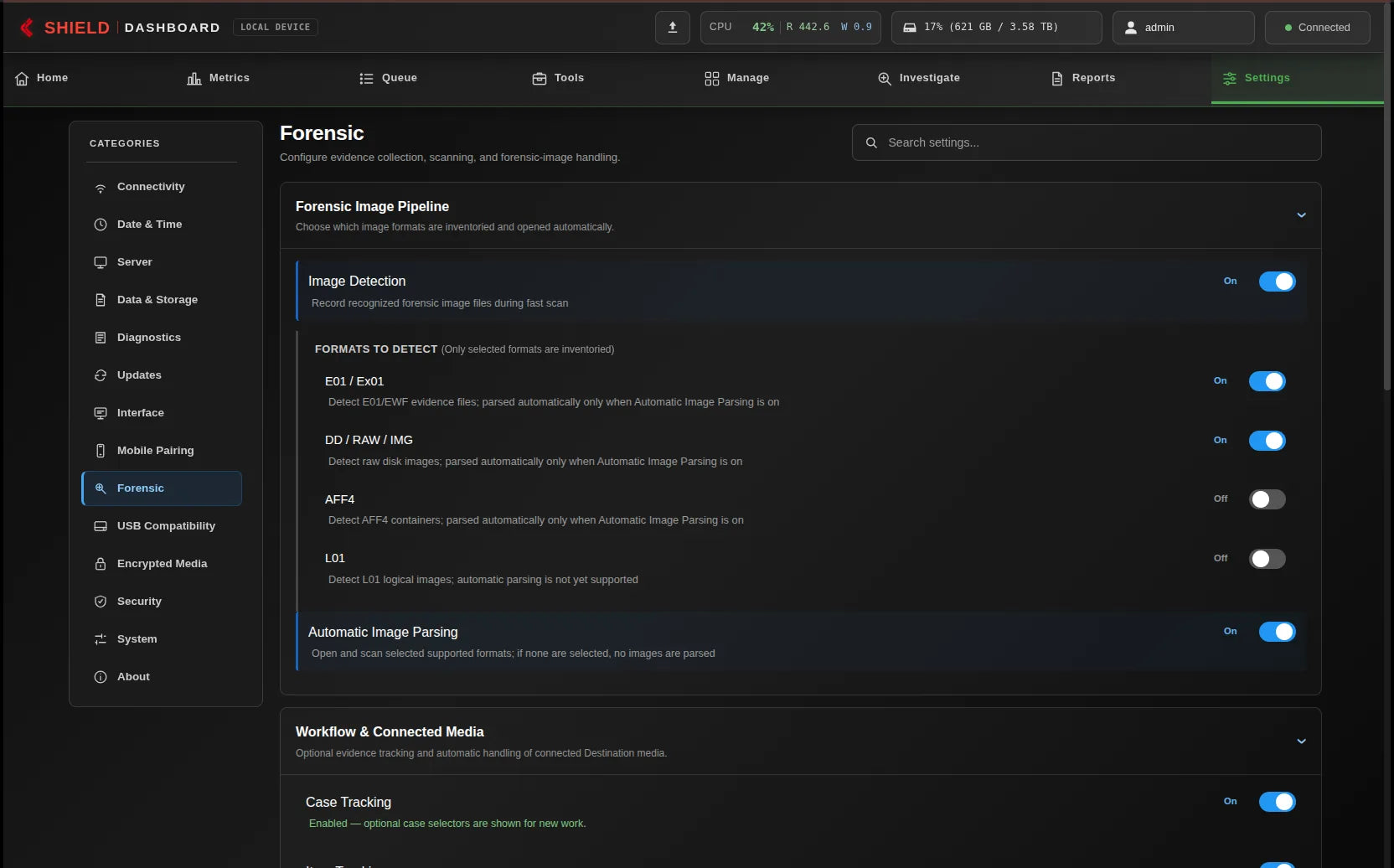The height and width of the screenshot is (868, 1394).
Task: Open the Reports tab
Action: click(x=1125, y=79)
